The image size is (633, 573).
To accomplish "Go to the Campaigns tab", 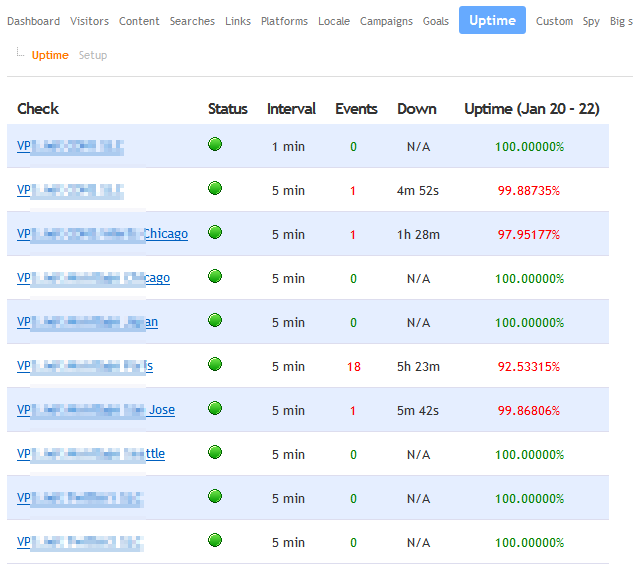I will pyautogui.click(x=386, y=21).
